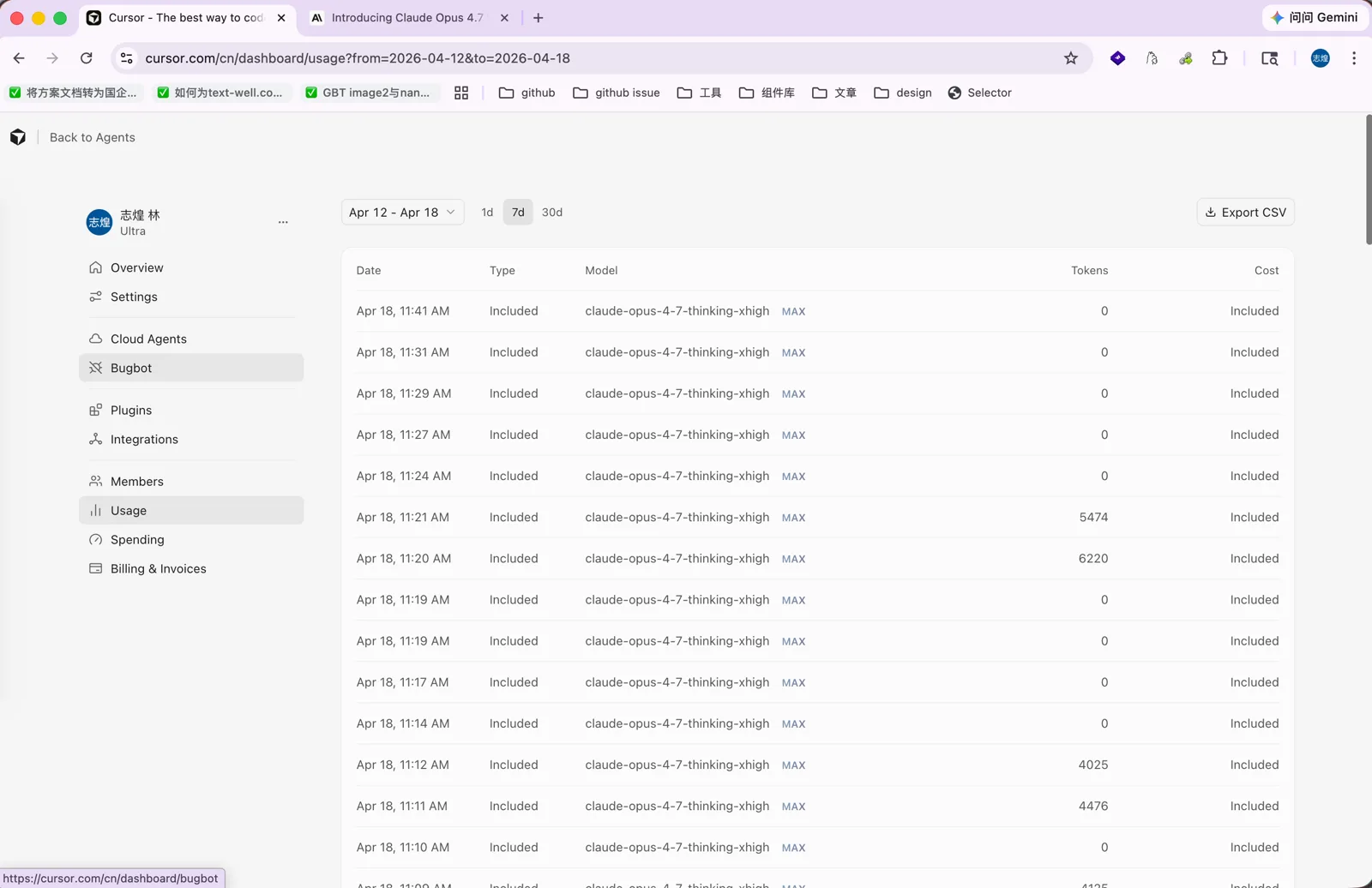This screenshot has height=888, width=1372.
Task: Open the 工具 bookmark folder
Action: tap(699, 93)
